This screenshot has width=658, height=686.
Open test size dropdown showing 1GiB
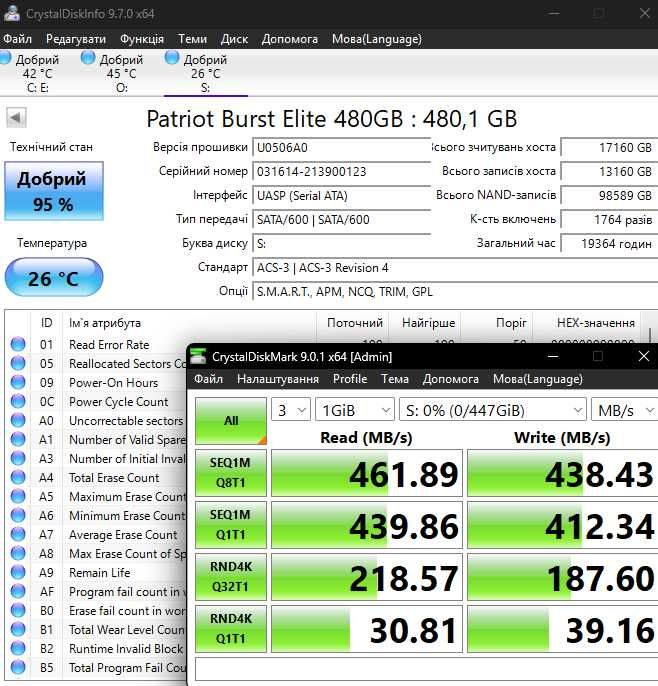(355, 410)
